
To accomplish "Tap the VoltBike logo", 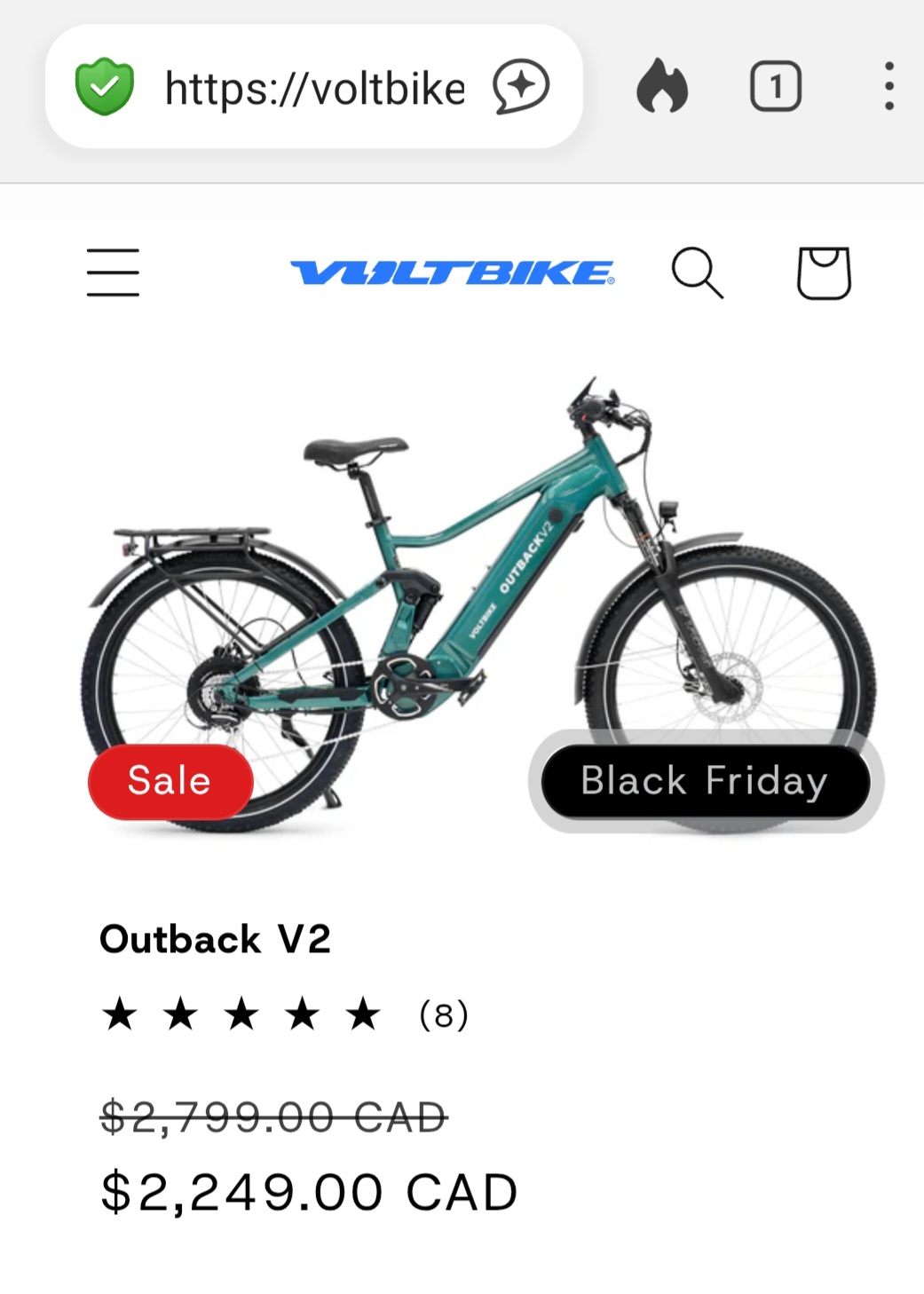I will point(452,272).
